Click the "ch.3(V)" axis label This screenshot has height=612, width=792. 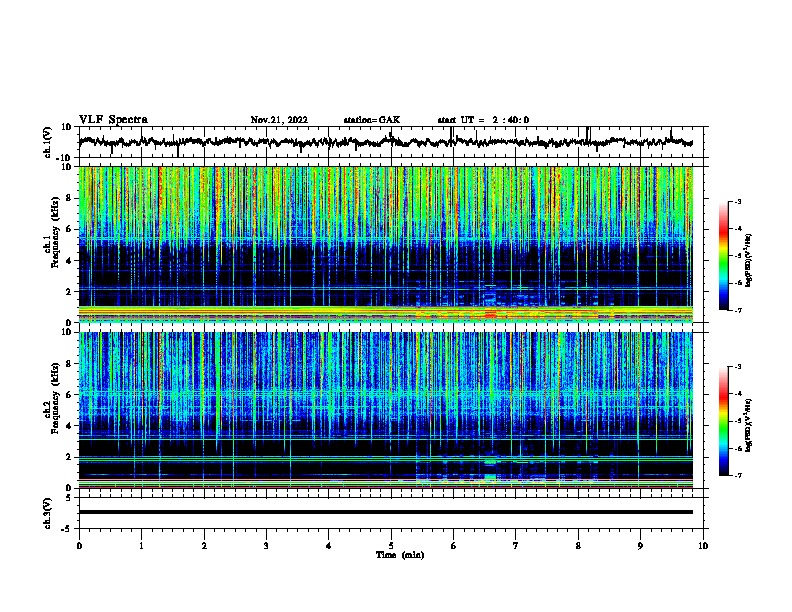tap(48, 513)
